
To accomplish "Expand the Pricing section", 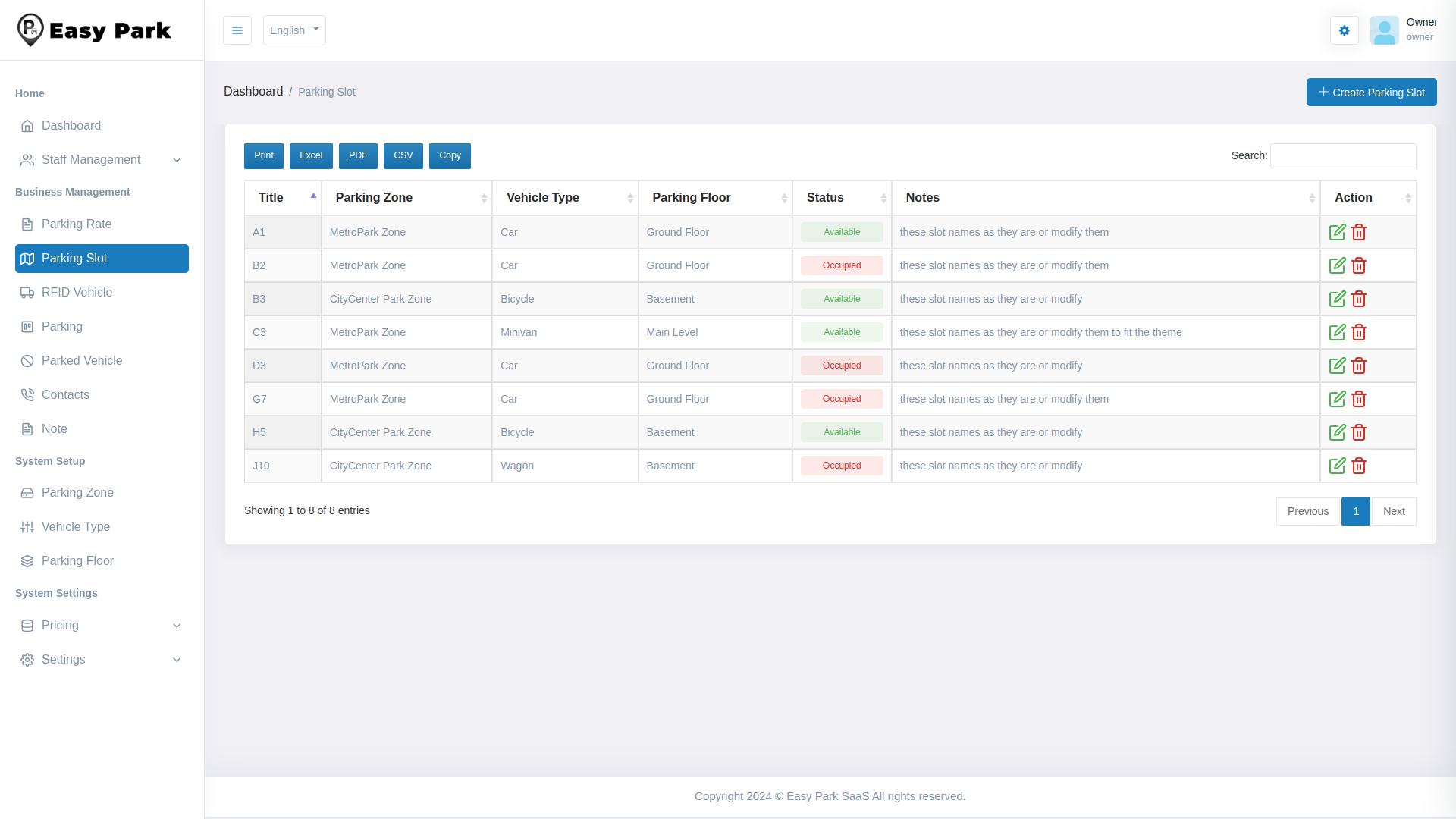I will (x=177, y=626).
